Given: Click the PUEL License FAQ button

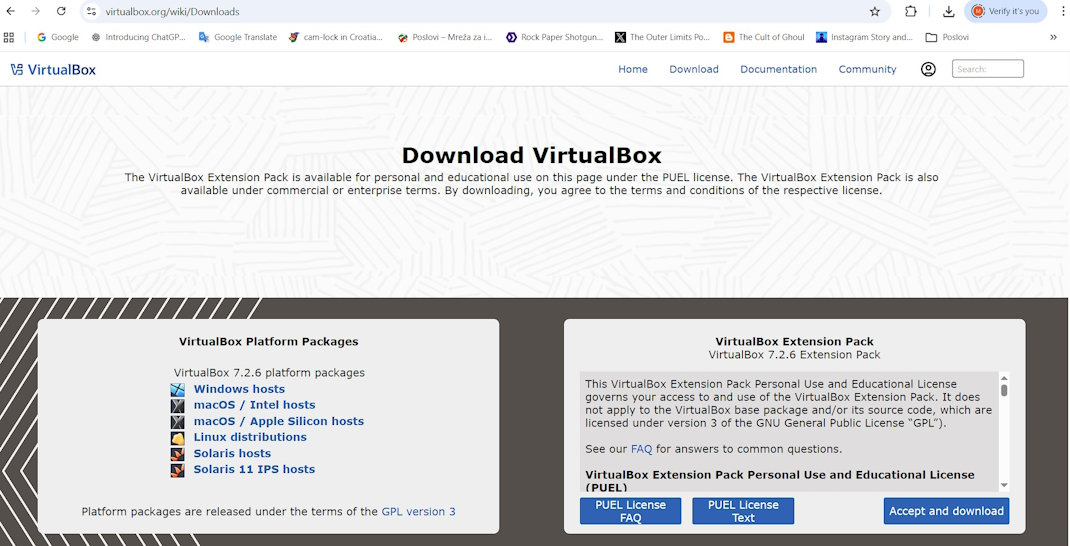Looking at the screenshot, I should [x=631, y=511].
